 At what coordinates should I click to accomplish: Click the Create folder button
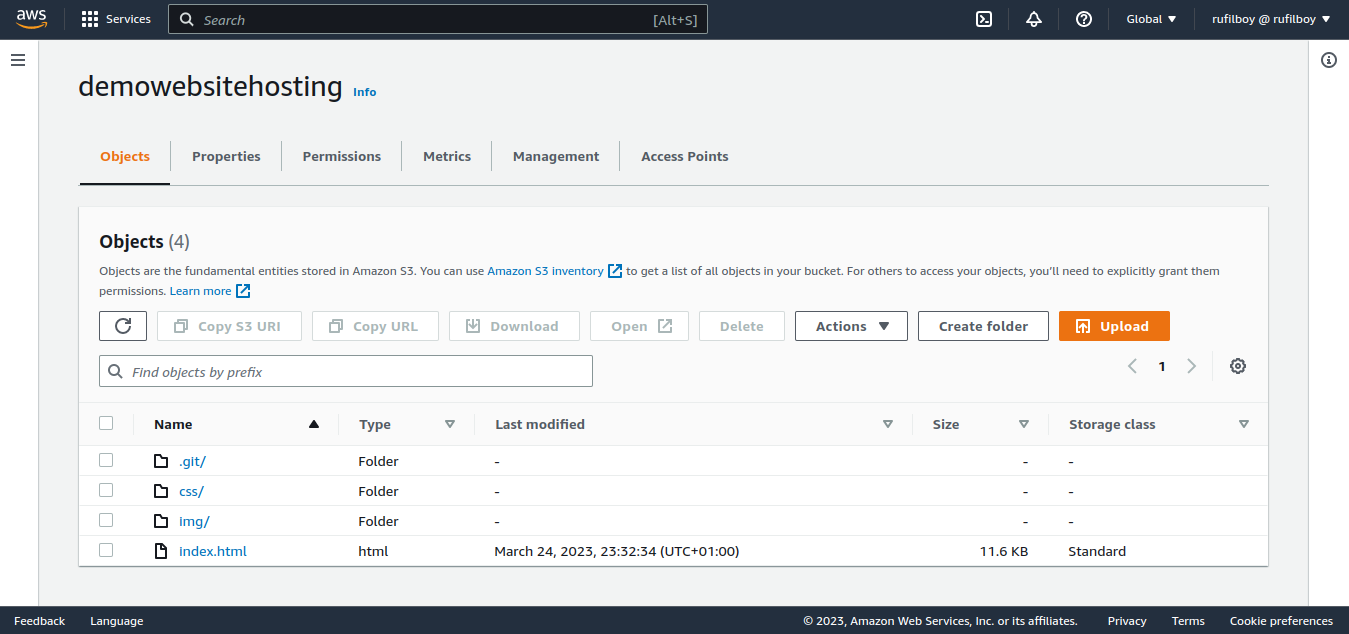(x=983, y=326)
